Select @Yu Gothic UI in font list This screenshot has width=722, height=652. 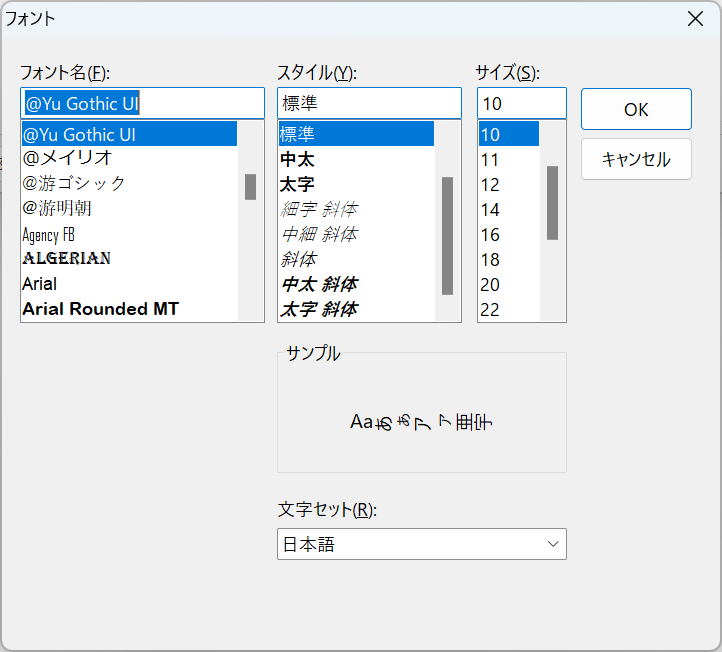tap(129, 134)
